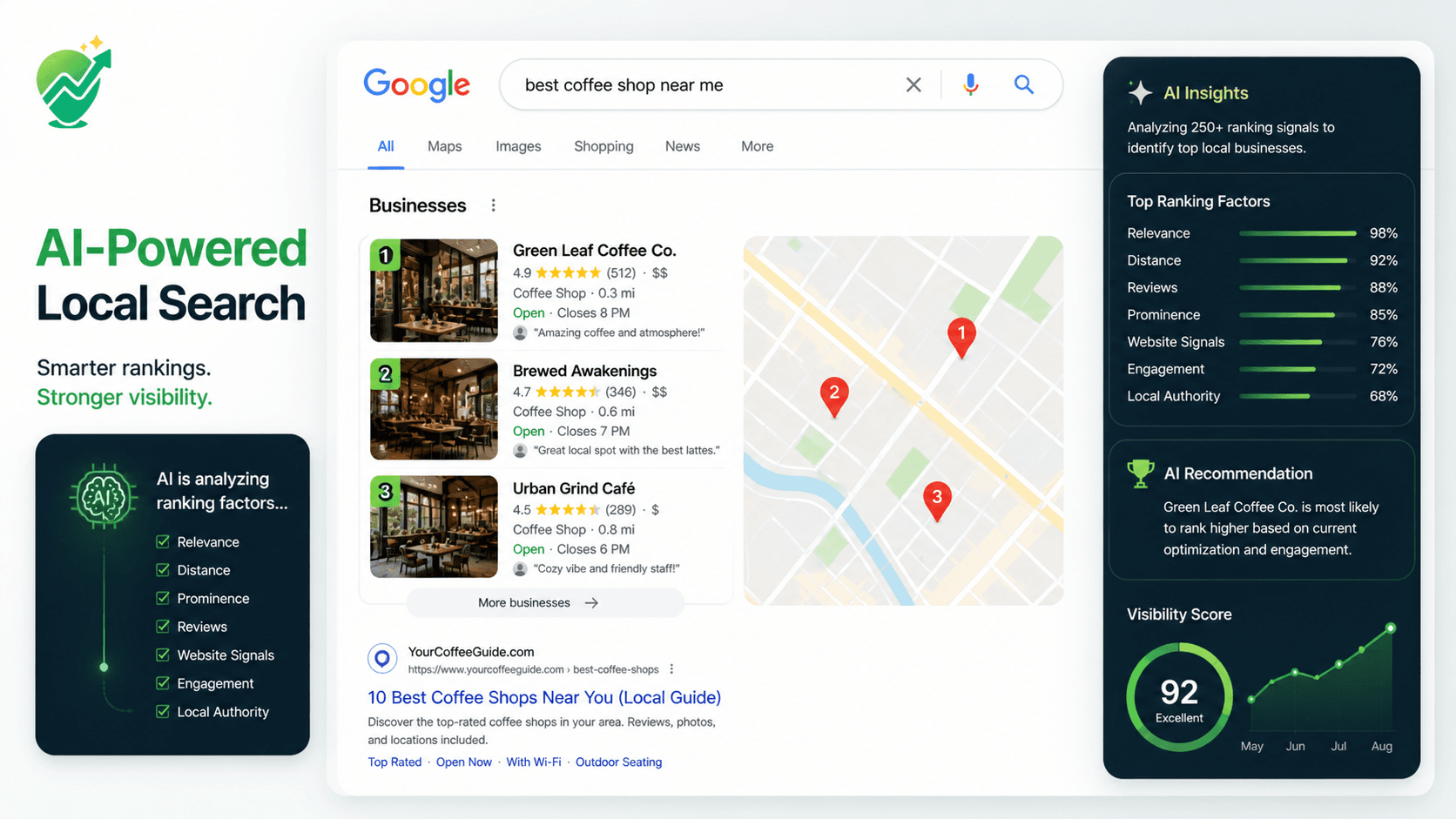Open the News tab
Viewport: 1456px width, 819px height.
[x=683, y=146]
